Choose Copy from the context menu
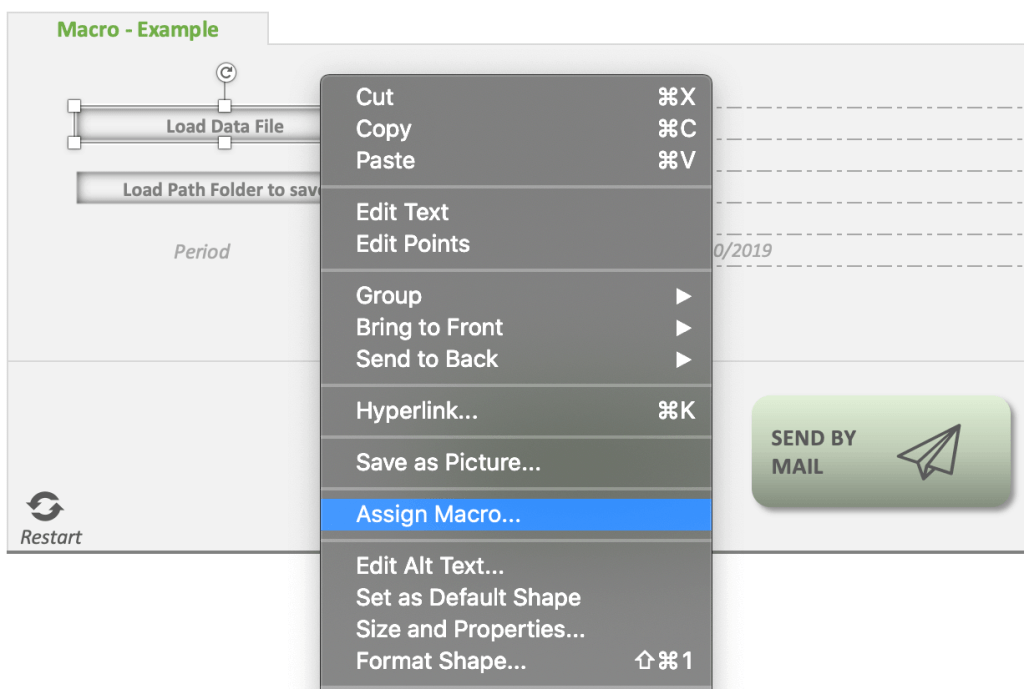 pyautogui.click(x=383, y=129)
